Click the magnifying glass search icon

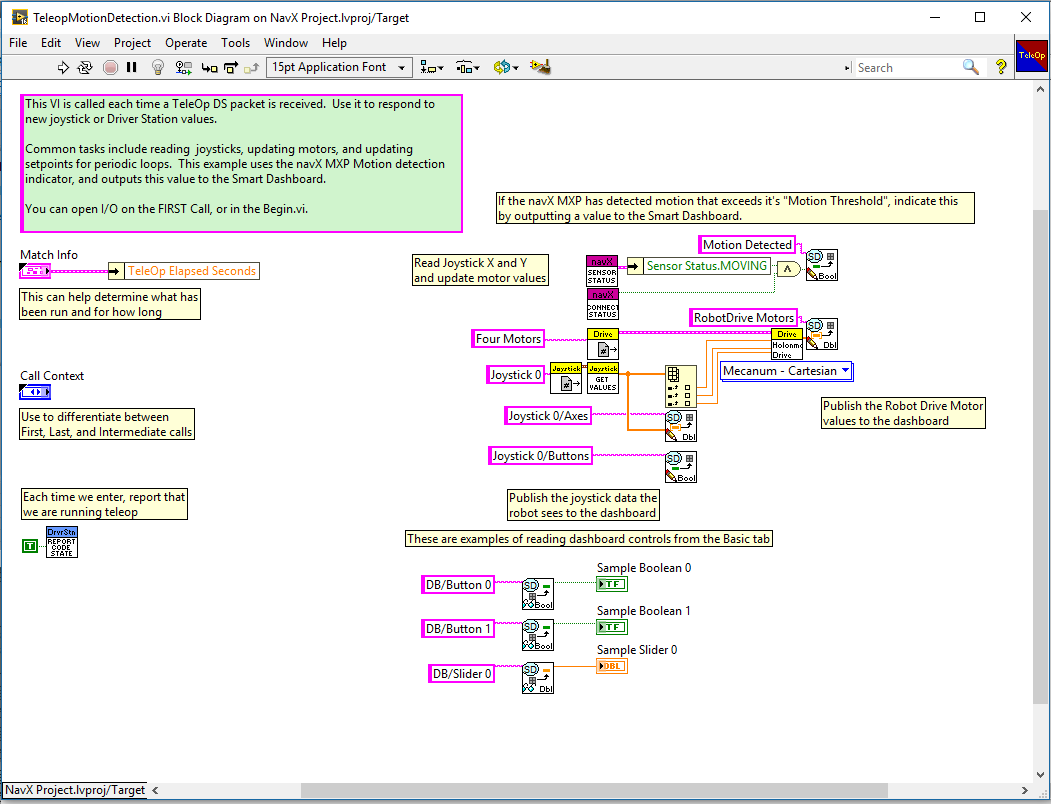click(971, 67)
